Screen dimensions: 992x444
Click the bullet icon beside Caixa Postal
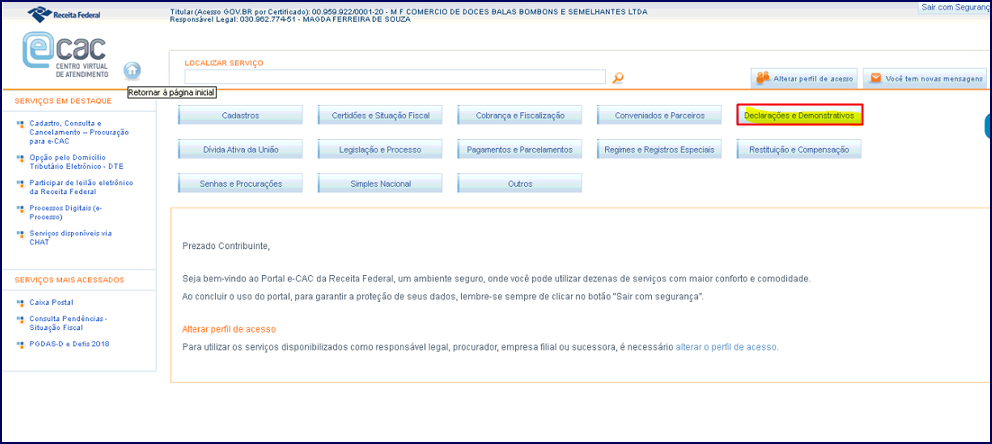click(x=21, y=303)
